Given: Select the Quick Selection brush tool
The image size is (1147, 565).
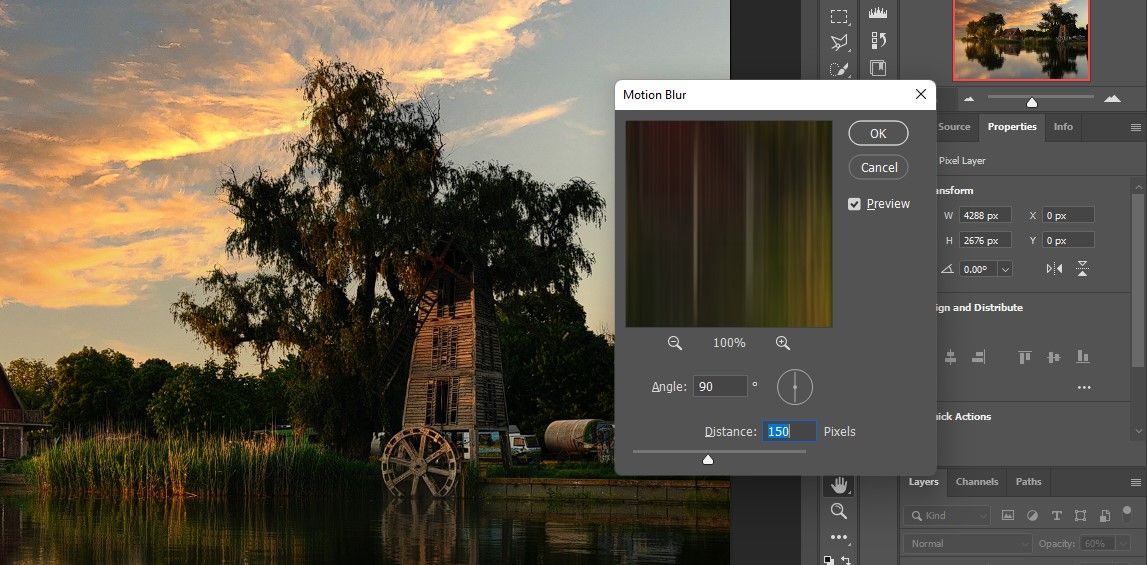Looking at the screenshot, I should tap(838, 70).
